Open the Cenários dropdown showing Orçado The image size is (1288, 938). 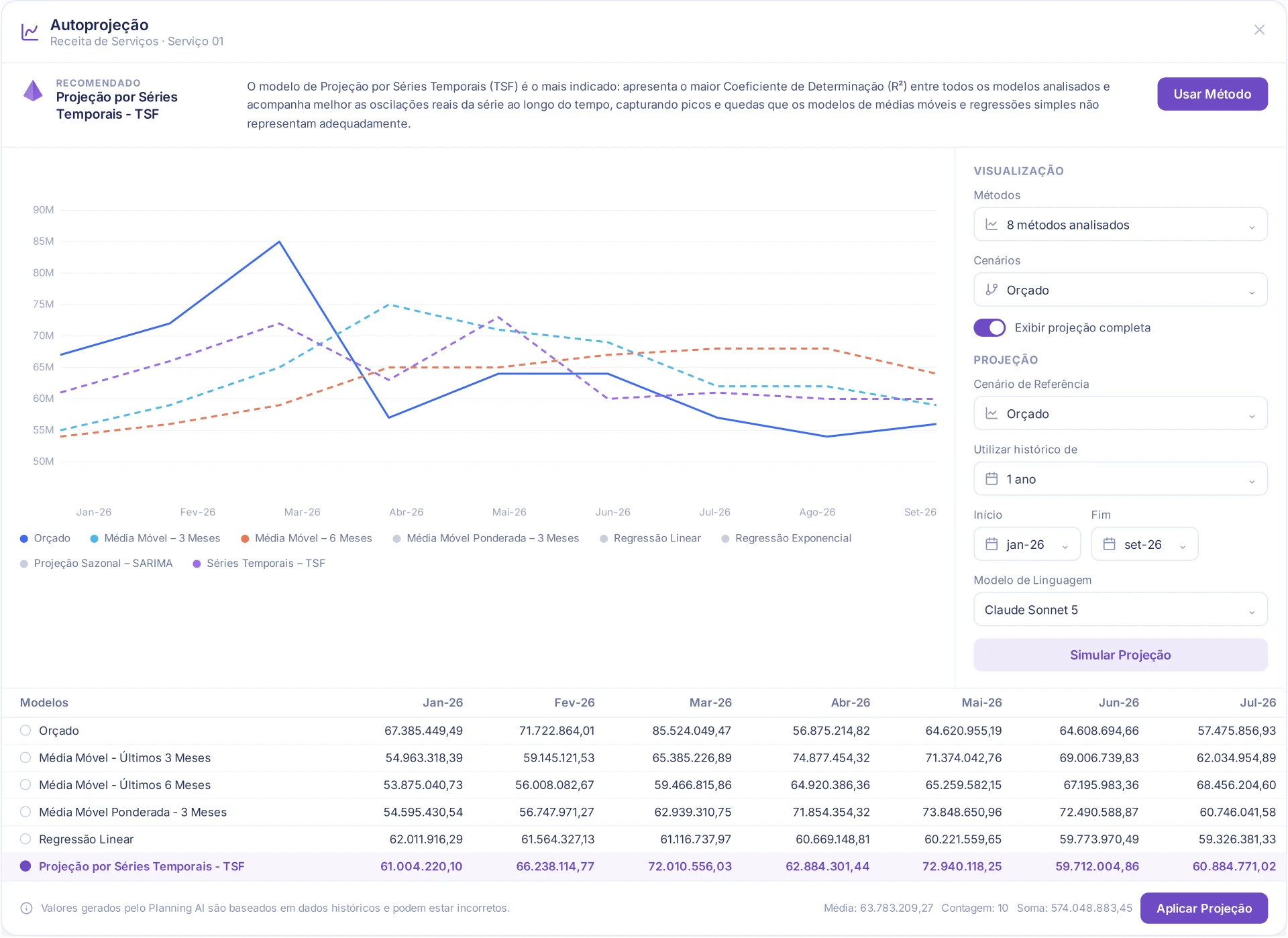[x=1120, y=290]
